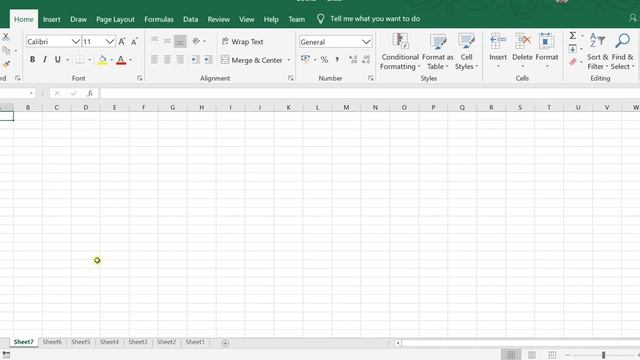Toggle Bold formatting
This screenshot has width=640, height=360.
point(32,60)
